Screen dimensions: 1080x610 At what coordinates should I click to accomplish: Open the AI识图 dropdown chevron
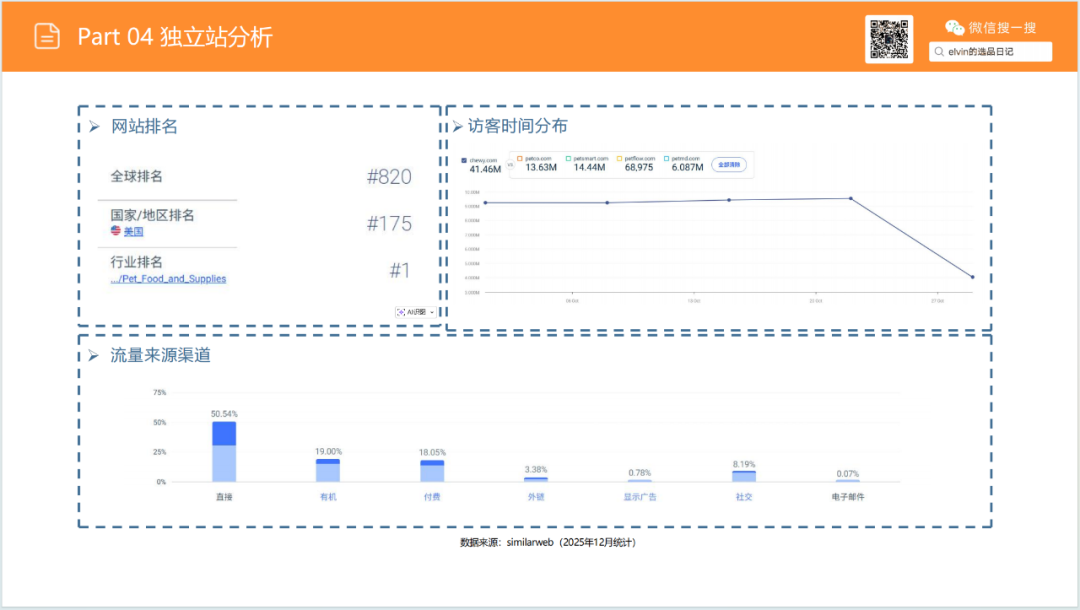(432, 312)
